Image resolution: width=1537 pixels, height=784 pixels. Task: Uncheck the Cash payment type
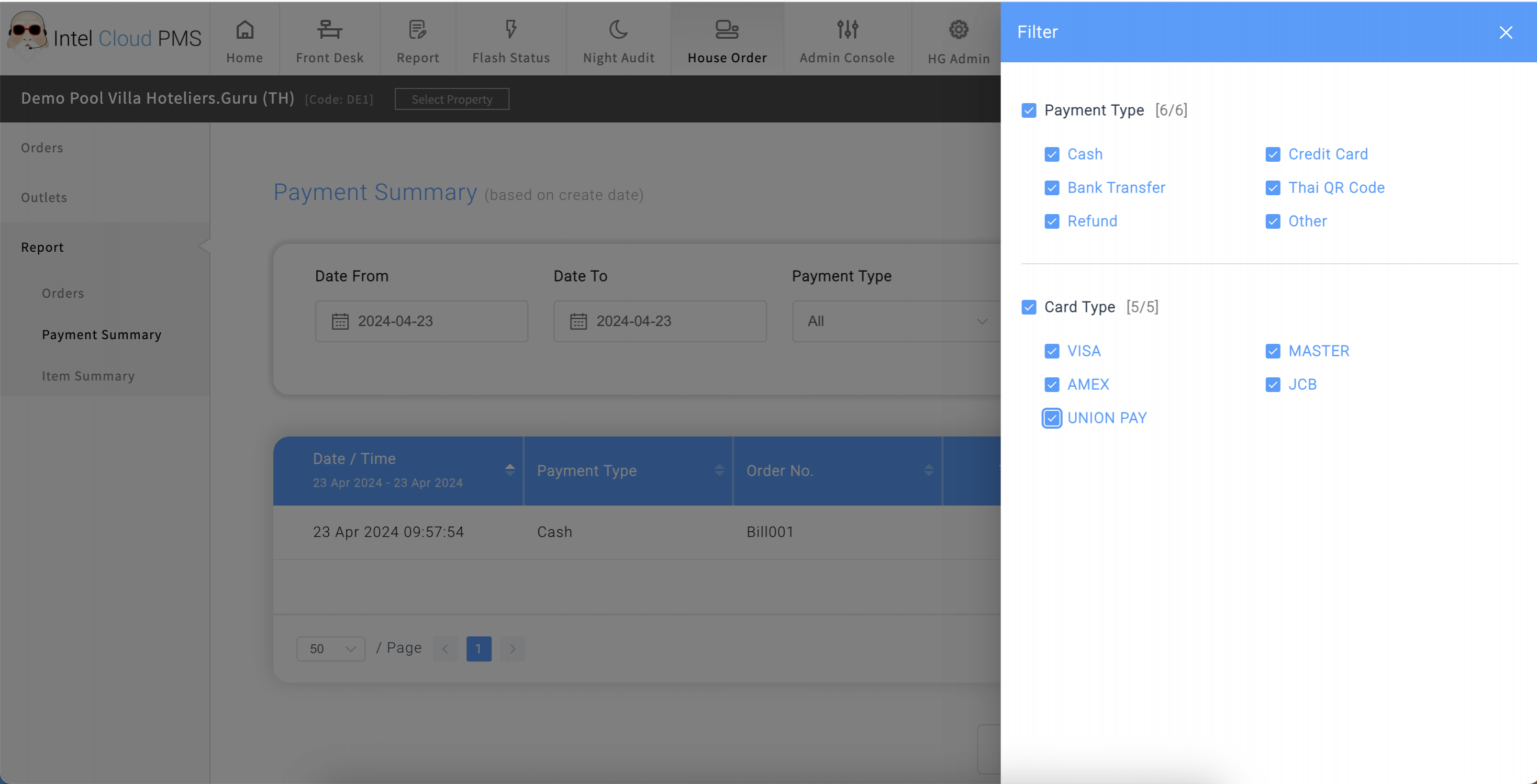coord(1052,154)
